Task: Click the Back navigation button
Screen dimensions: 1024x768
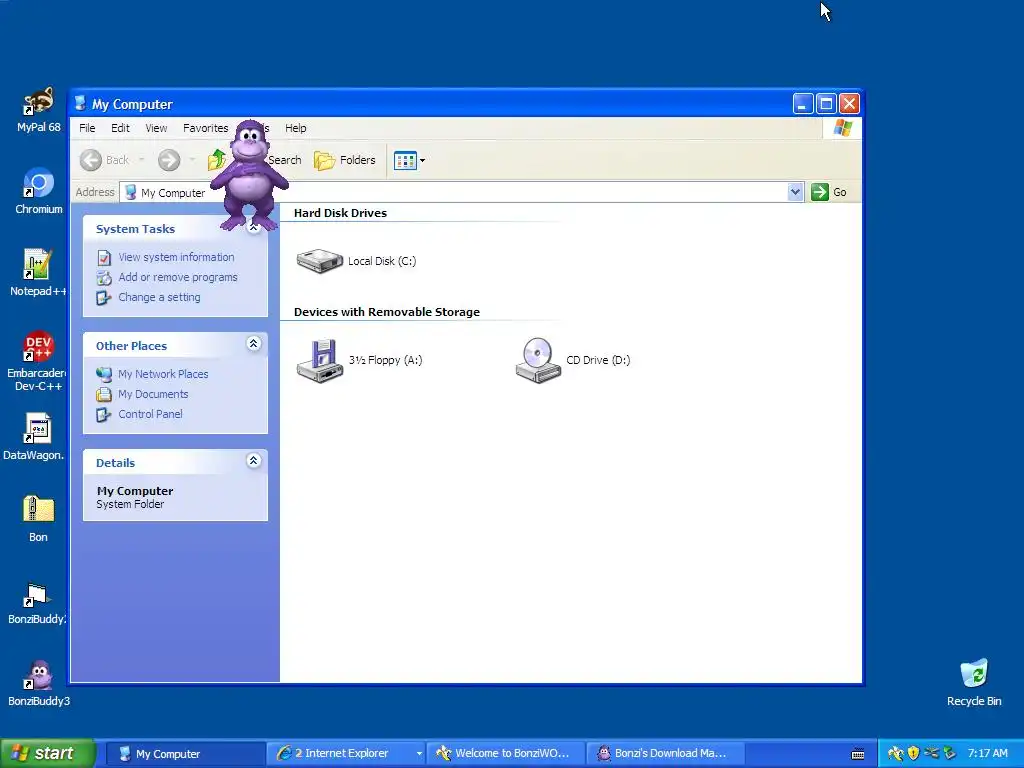Action: point(104,160)
